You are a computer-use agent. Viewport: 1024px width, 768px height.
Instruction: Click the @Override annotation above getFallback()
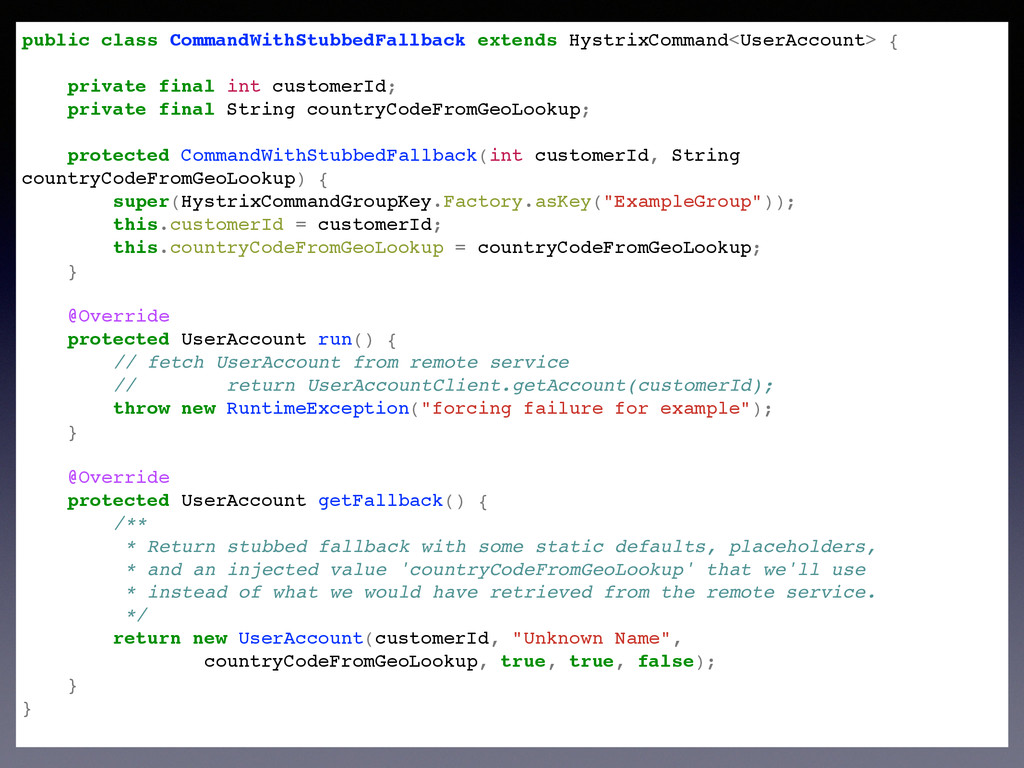coord(118,477)
